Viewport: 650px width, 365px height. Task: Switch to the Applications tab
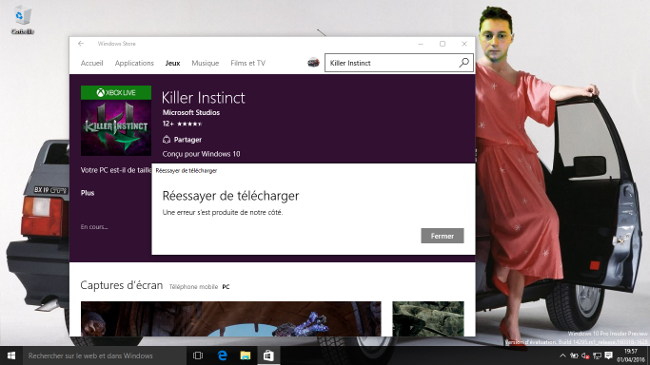pos(134,63)
